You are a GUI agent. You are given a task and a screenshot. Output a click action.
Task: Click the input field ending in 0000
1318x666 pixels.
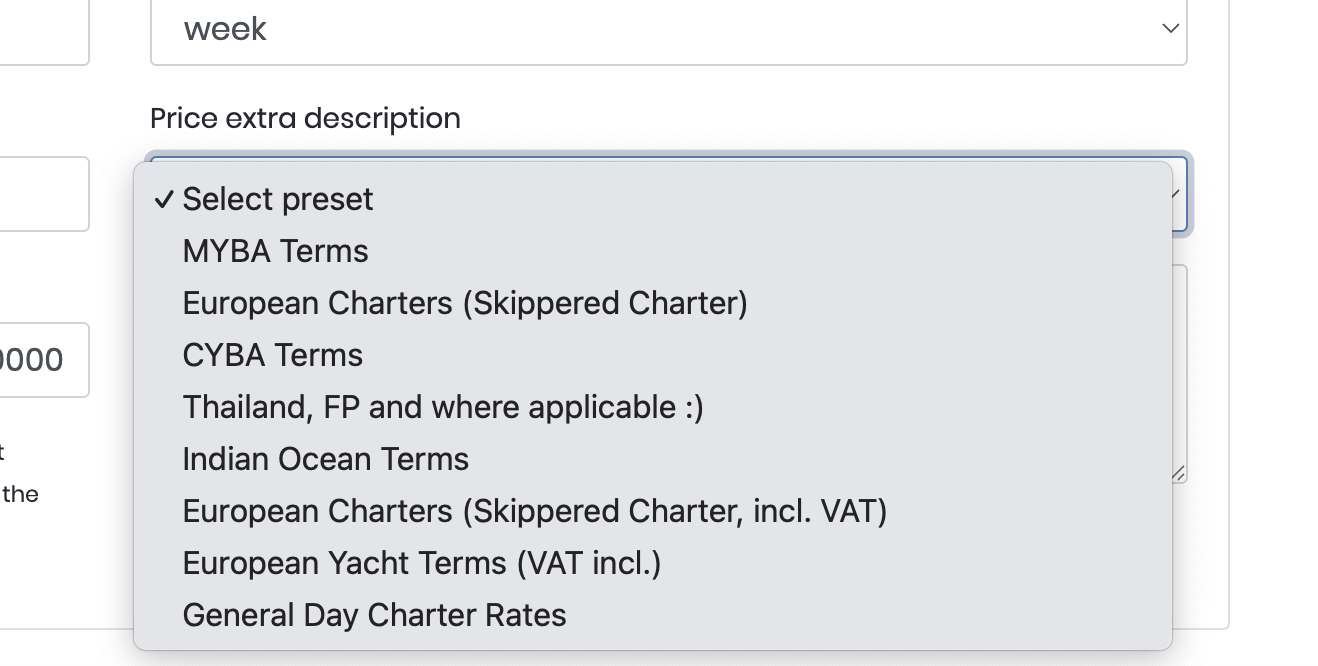point(43,360)
